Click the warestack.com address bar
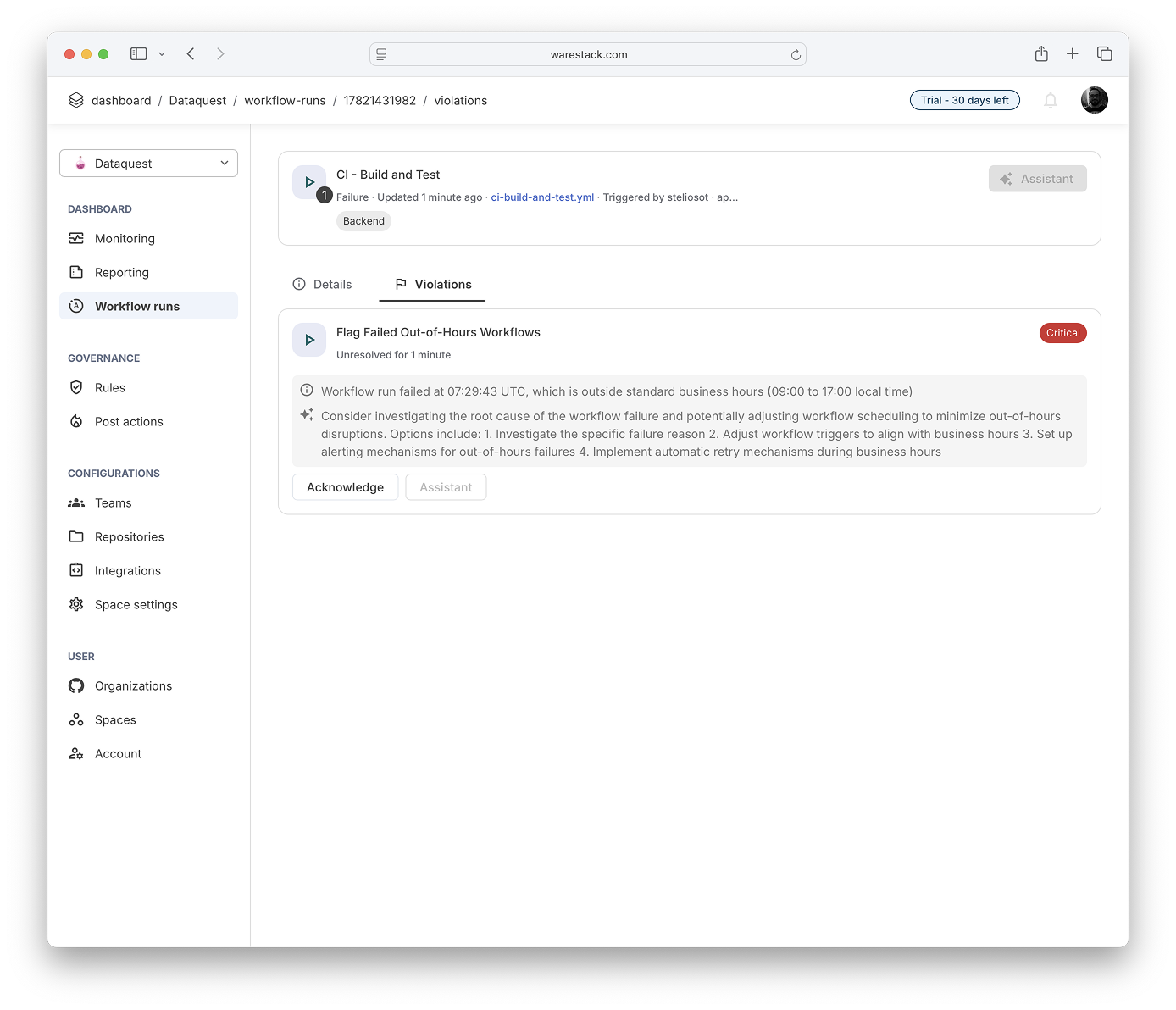 click(588, 54)
